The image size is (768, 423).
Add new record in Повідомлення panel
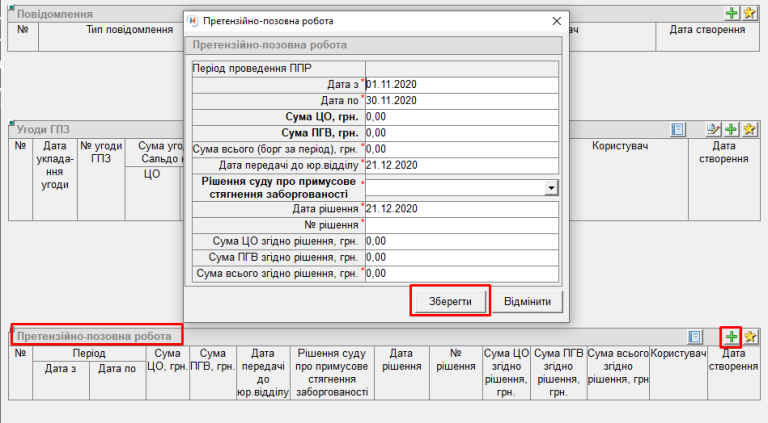tap(732, 14)
